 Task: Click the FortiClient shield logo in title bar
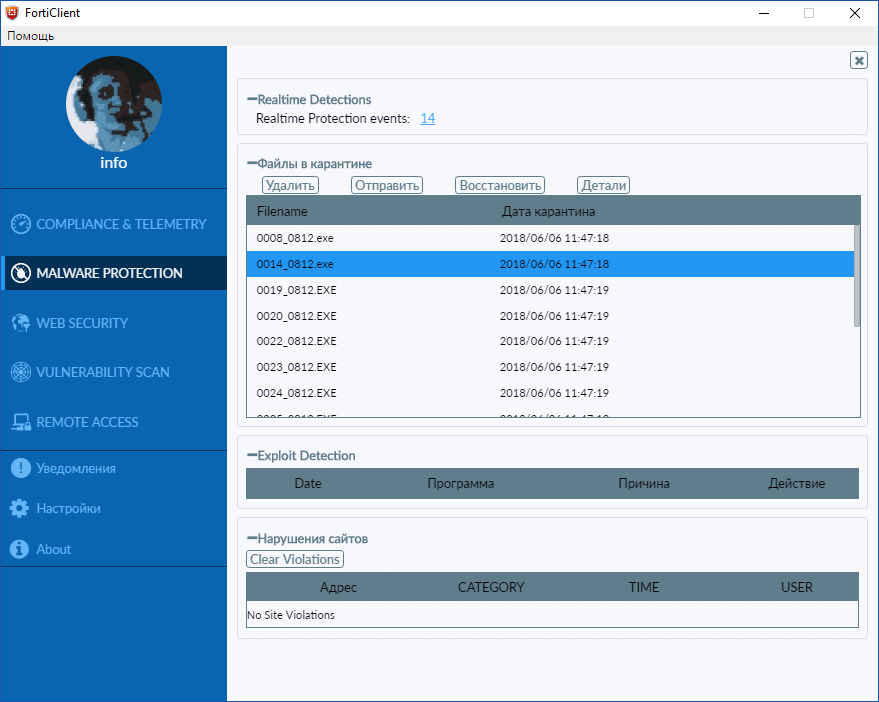pyautogui.click(x=12, y=13)
